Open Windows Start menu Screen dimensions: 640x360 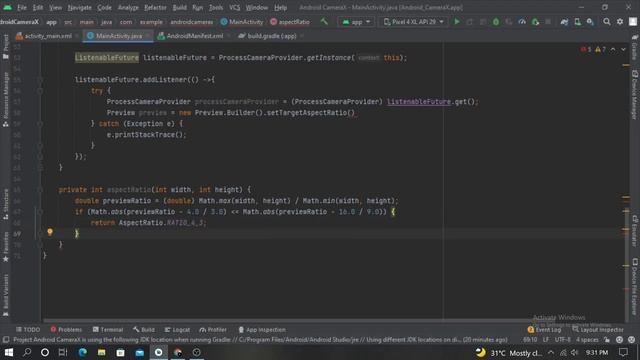(x=8, y=352)
